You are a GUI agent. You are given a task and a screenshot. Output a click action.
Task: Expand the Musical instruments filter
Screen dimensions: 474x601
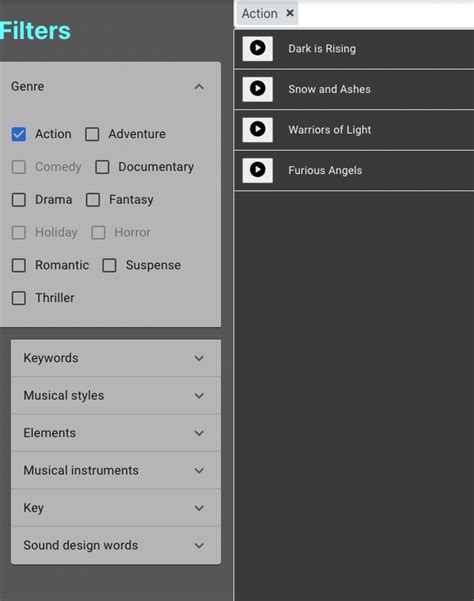[x=116, y=470]
